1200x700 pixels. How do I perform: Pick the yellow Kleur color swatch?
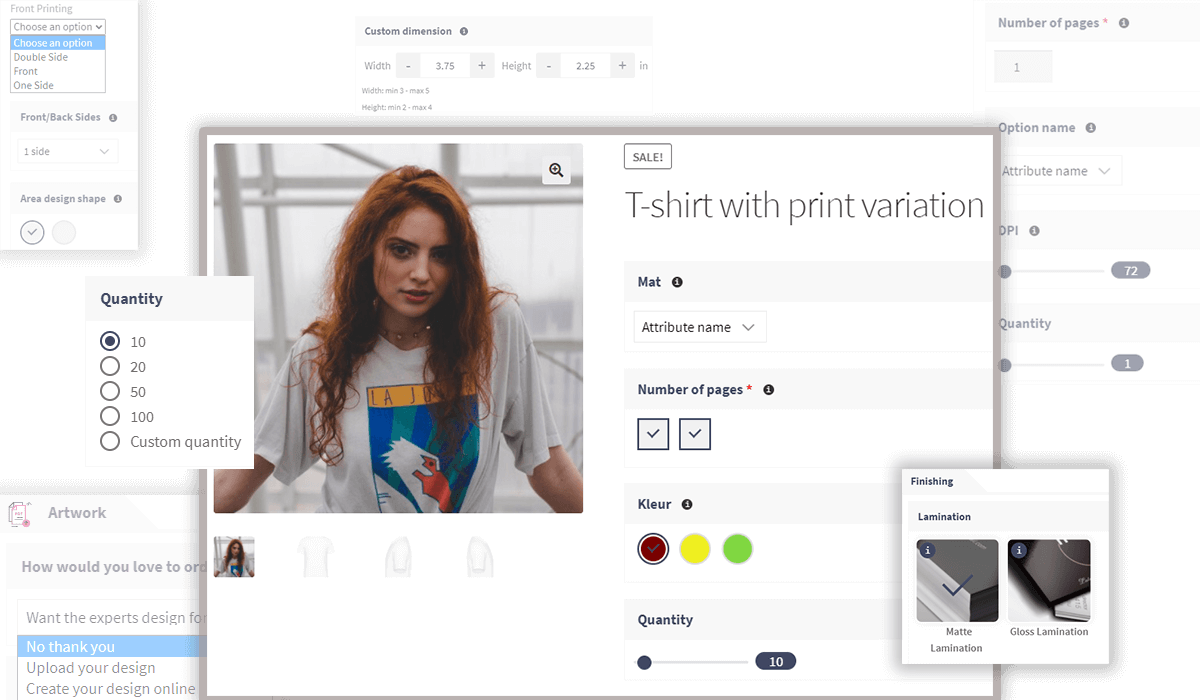point(695,548)
